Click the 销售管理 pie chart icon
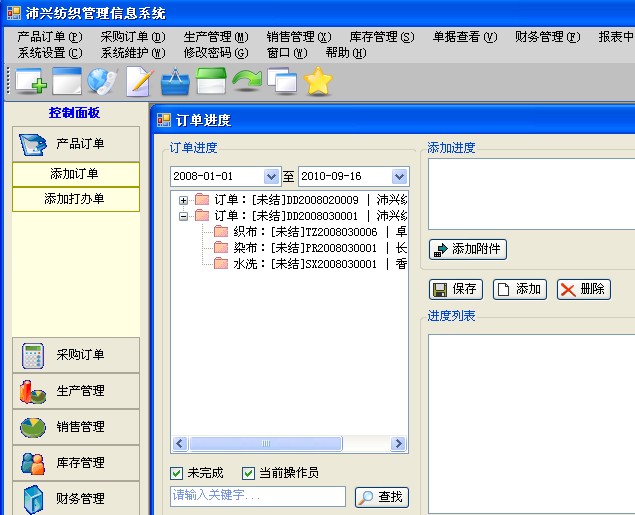 [33, 428]
